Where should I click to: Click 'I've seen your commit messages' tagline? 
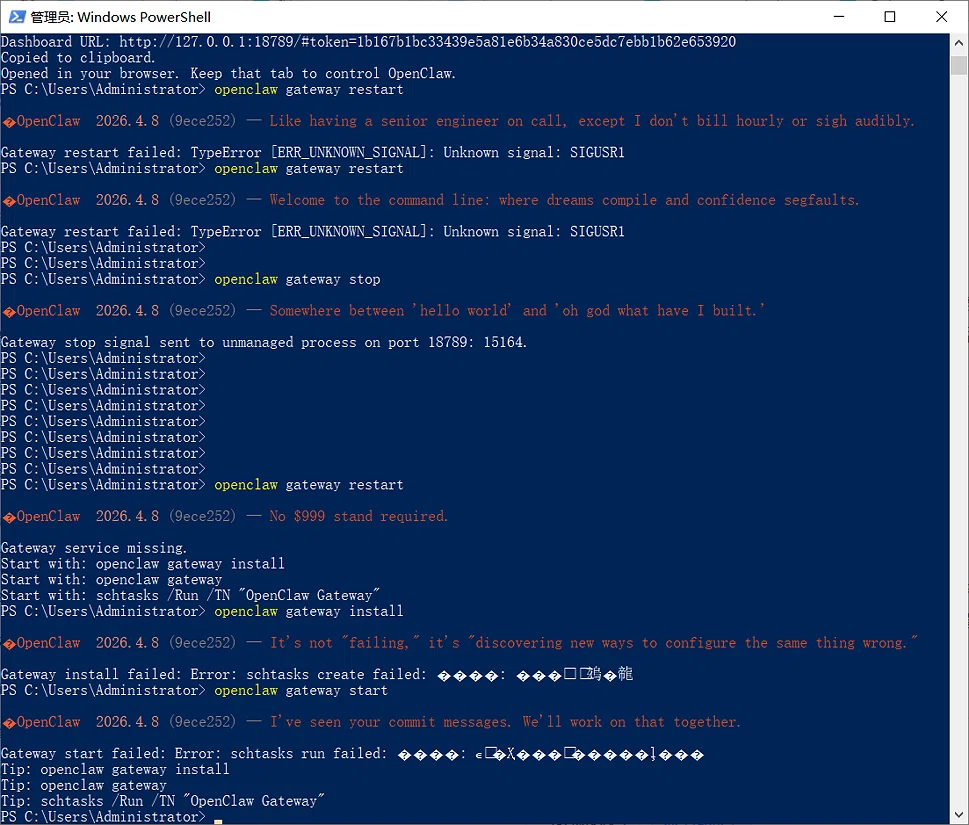click(x=505, y=722)
